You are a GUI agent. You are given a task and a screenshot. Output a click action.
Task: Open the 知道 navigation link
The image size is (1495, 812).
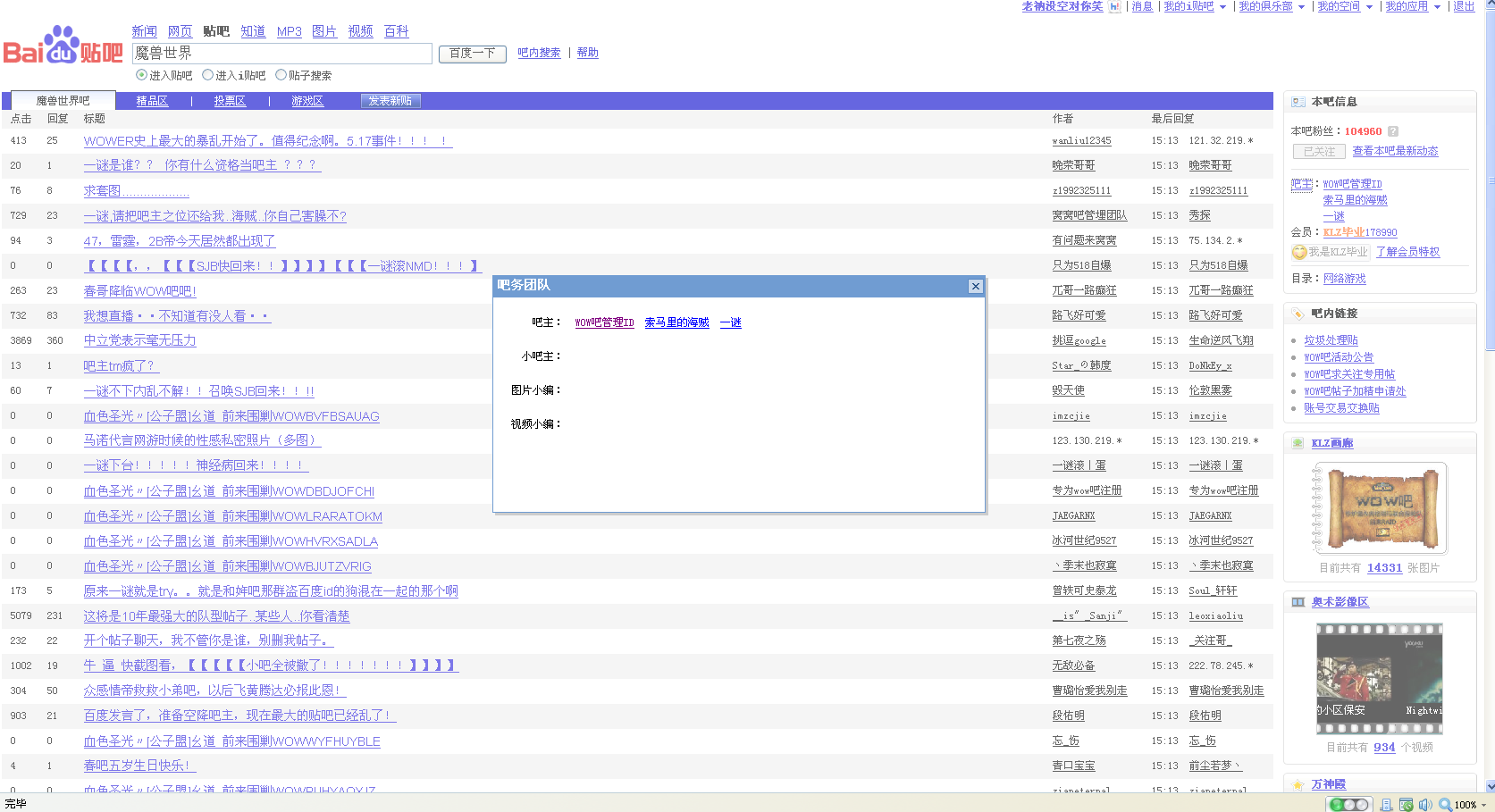[x=253, y=31]
